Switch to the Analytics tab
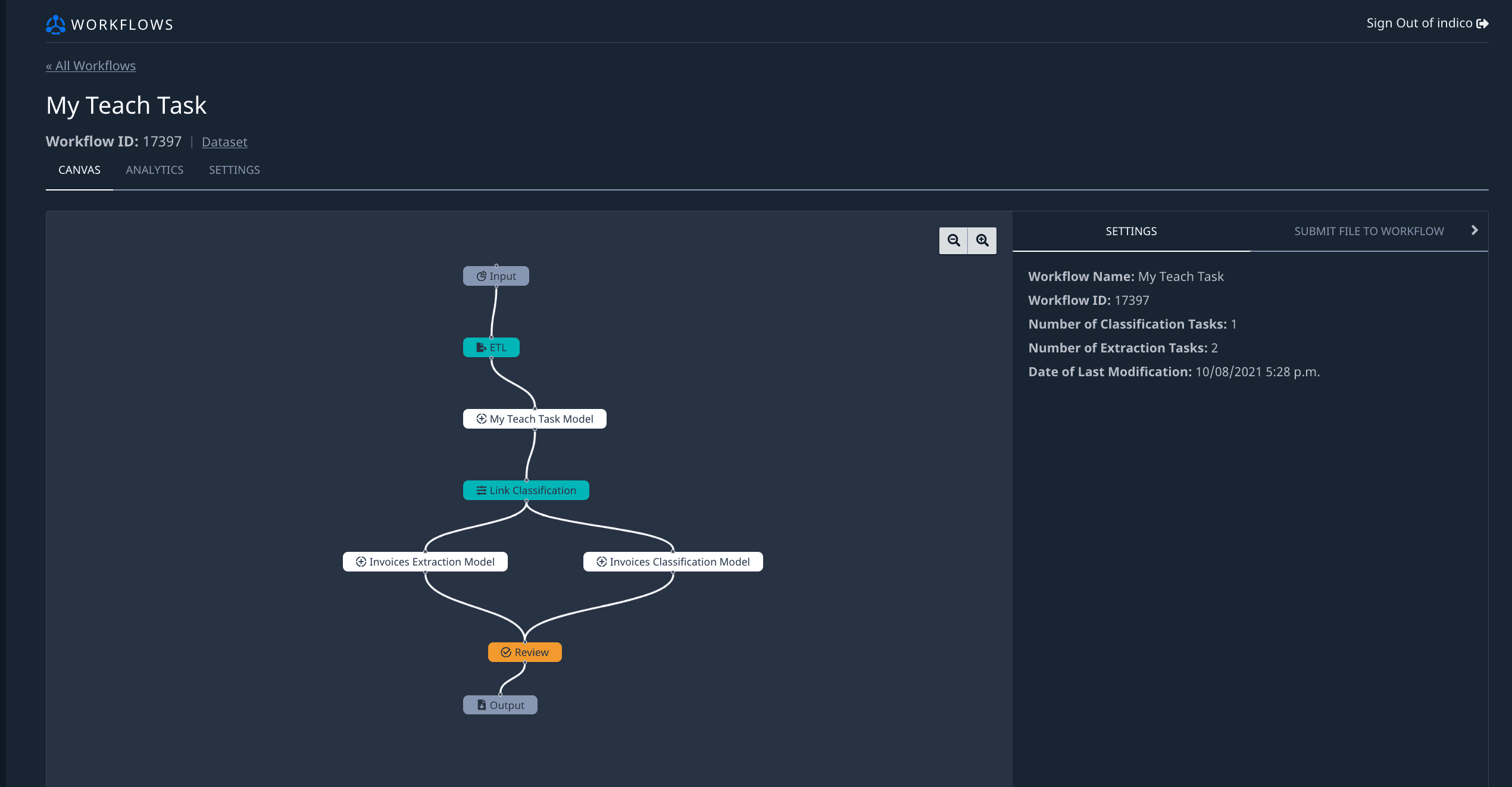 click(x=155, y=170)
